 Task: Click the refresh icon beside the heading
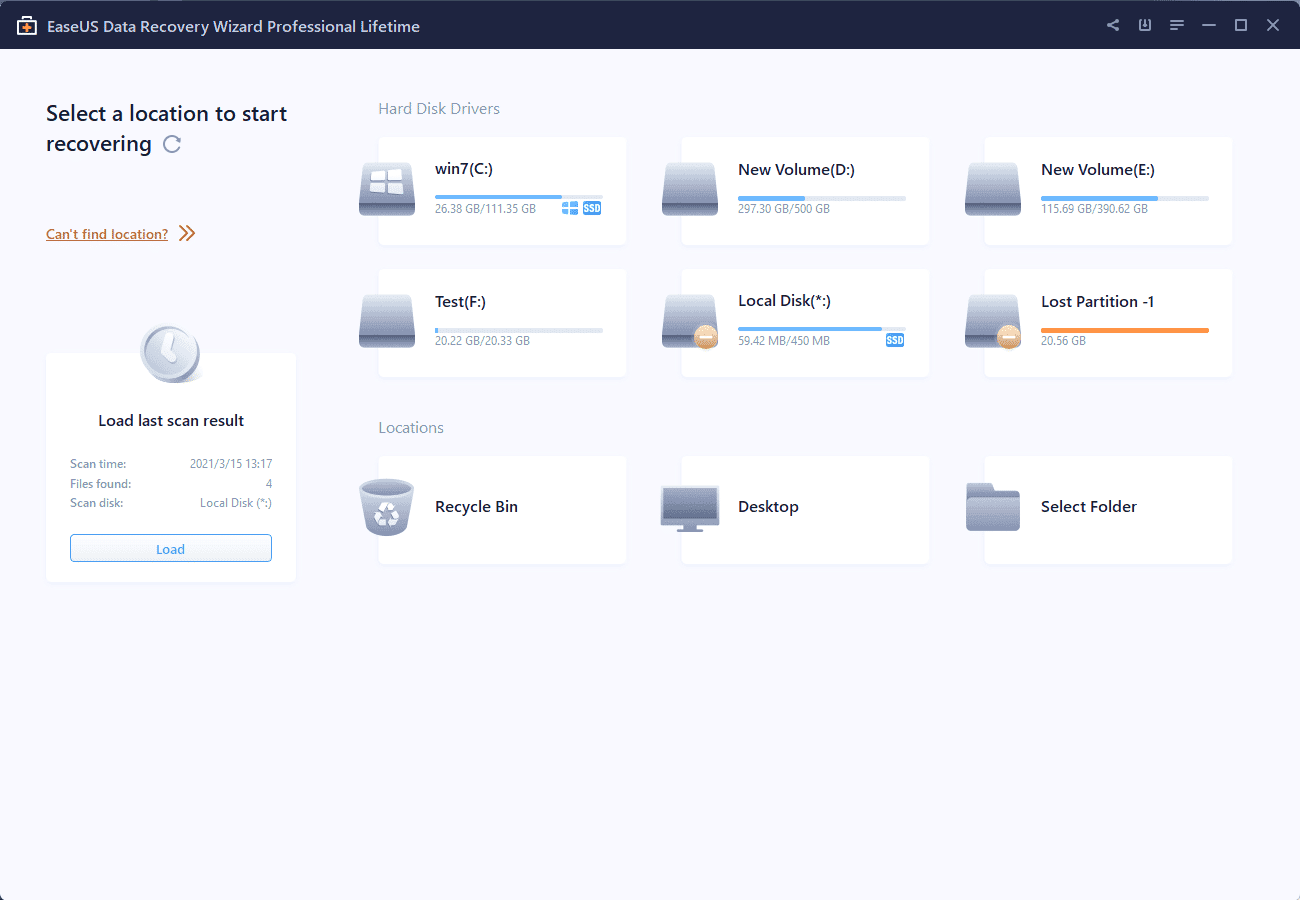coord(171,144)
